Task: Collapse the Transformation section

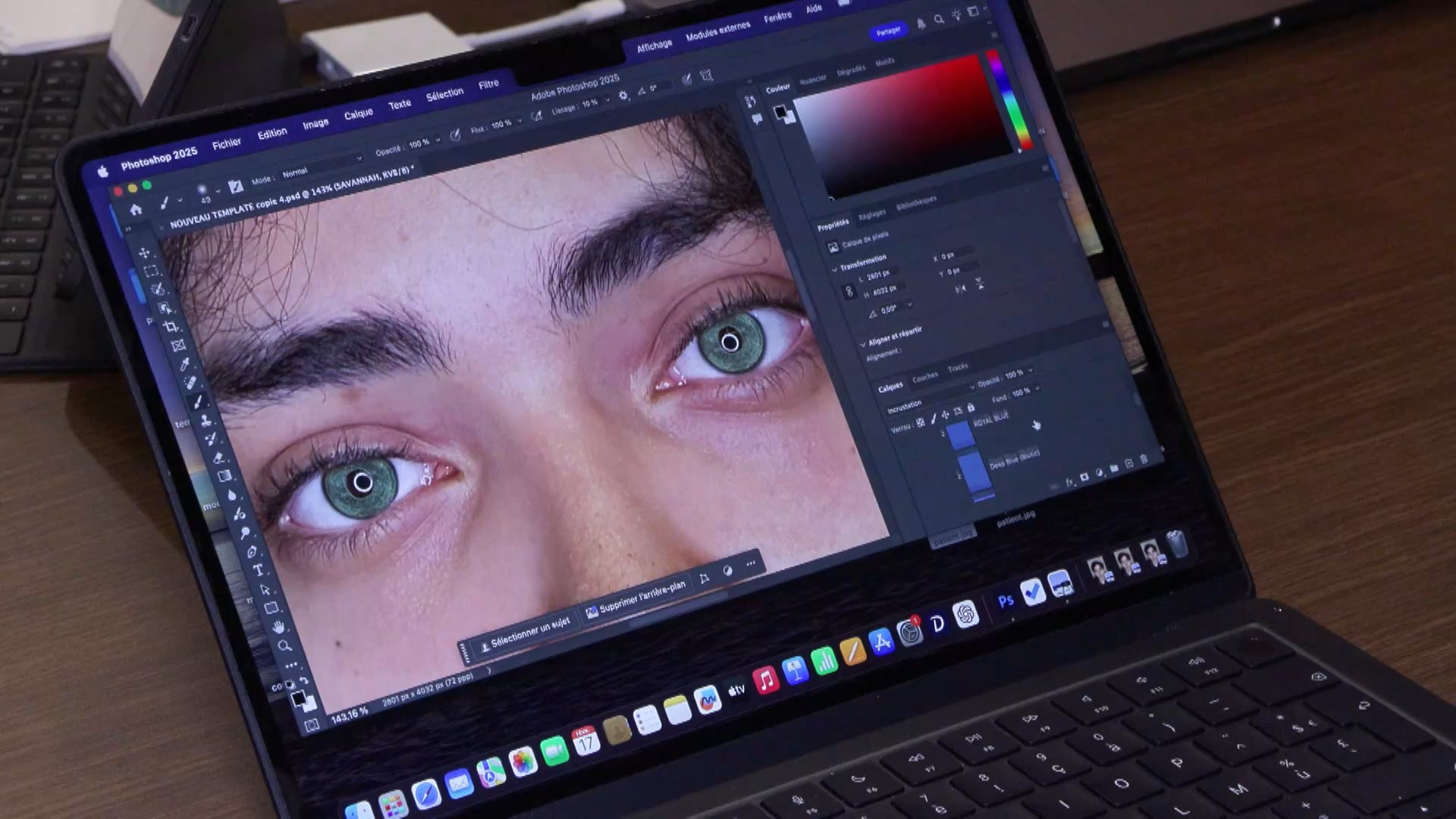Action: click(x=835, y=268)
